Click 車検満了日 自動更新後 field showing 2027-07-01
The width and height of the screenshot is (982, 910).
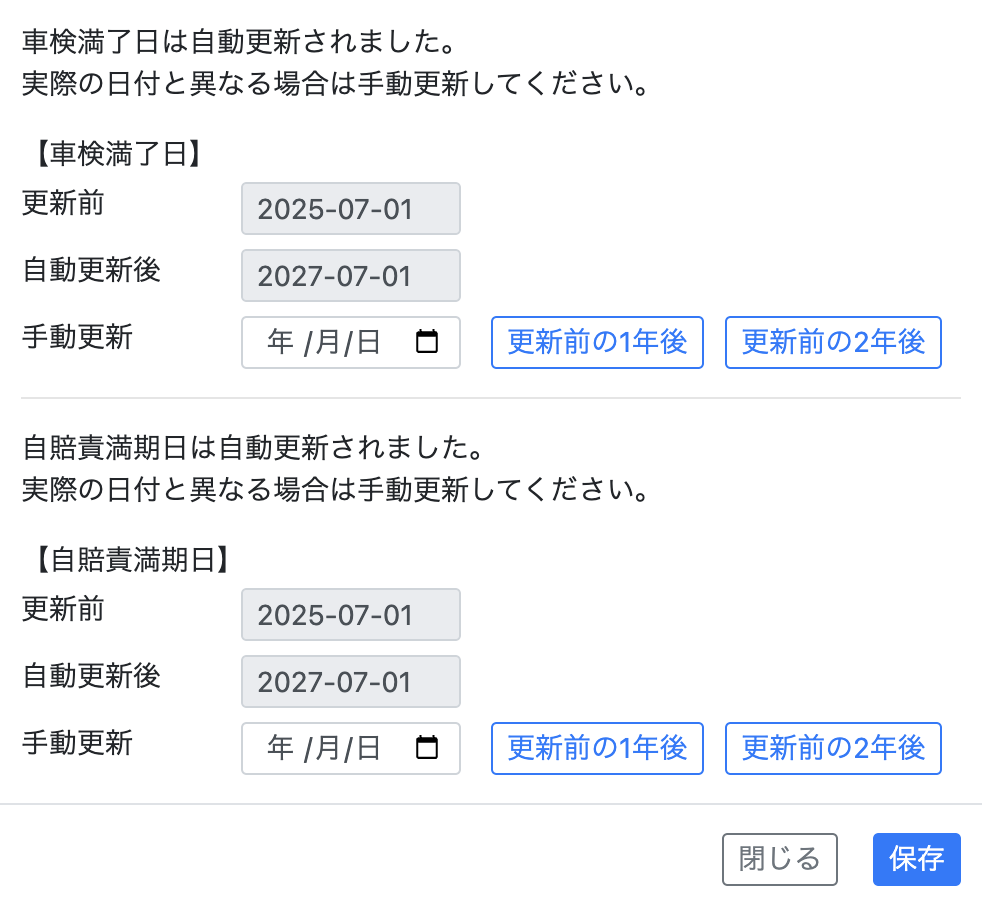(x=351, y=276)
